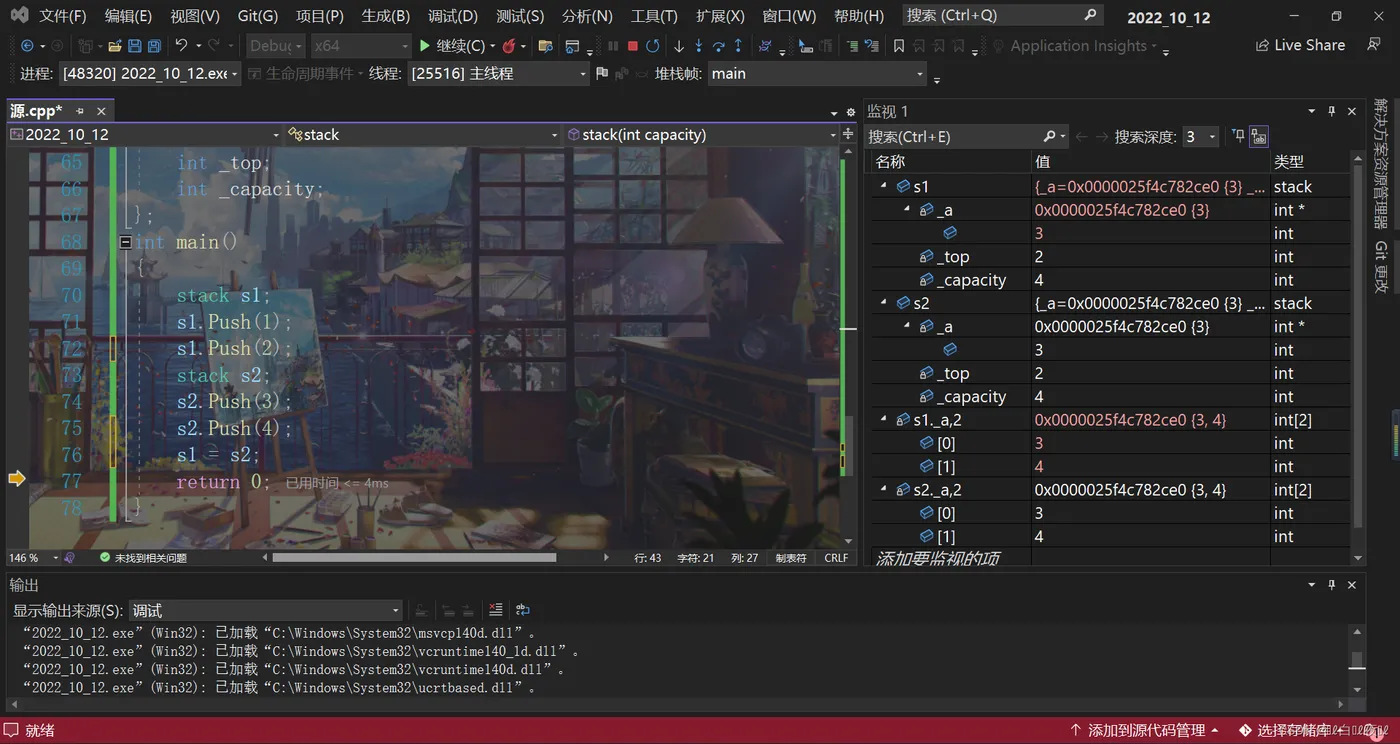Step Out of the current function
This screenshot has height=744, width=1400.
coord(738,46)
